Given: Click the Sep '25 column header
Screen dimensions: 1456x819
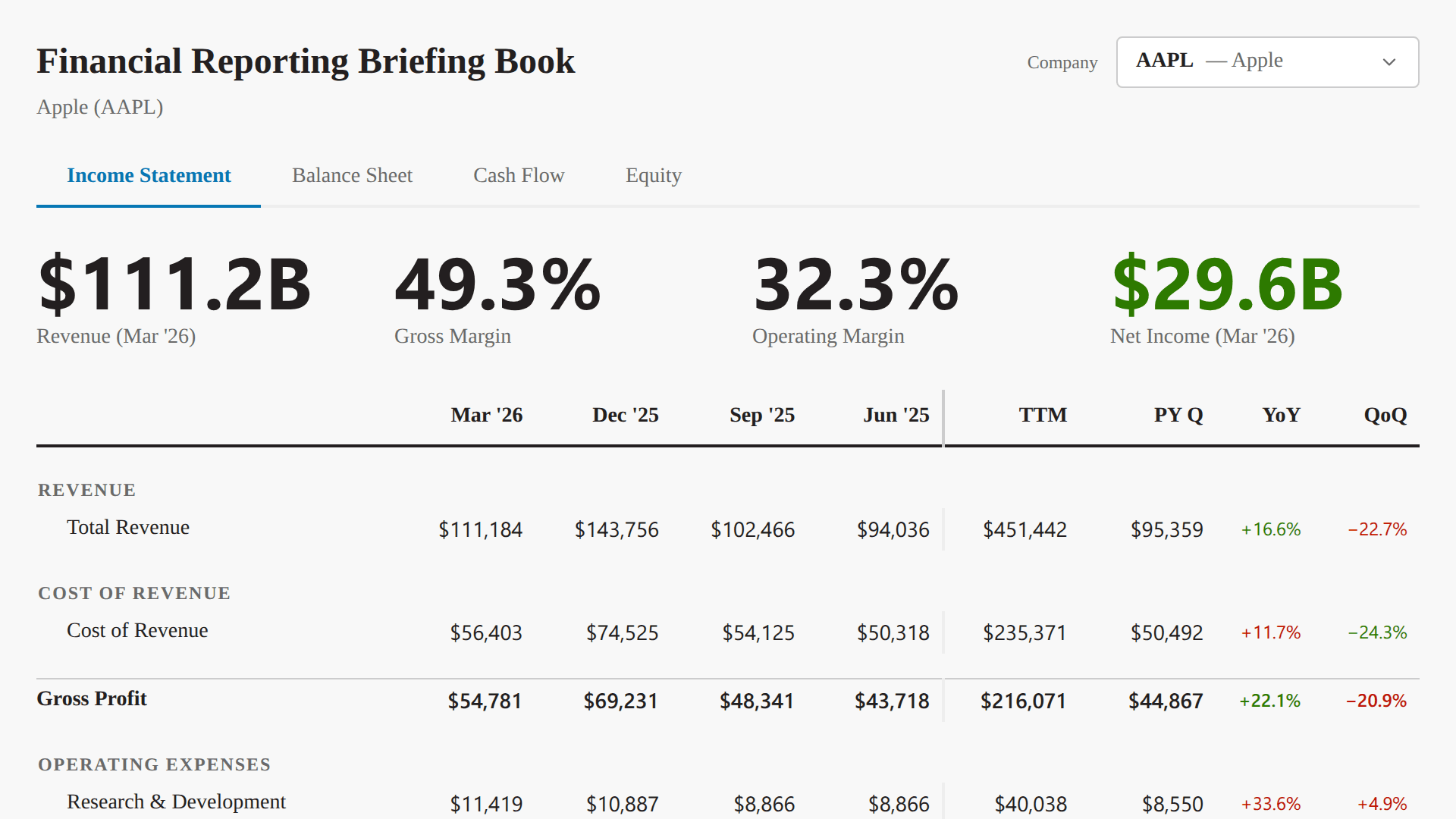Looking at the screenshot, I should [761, 415].
